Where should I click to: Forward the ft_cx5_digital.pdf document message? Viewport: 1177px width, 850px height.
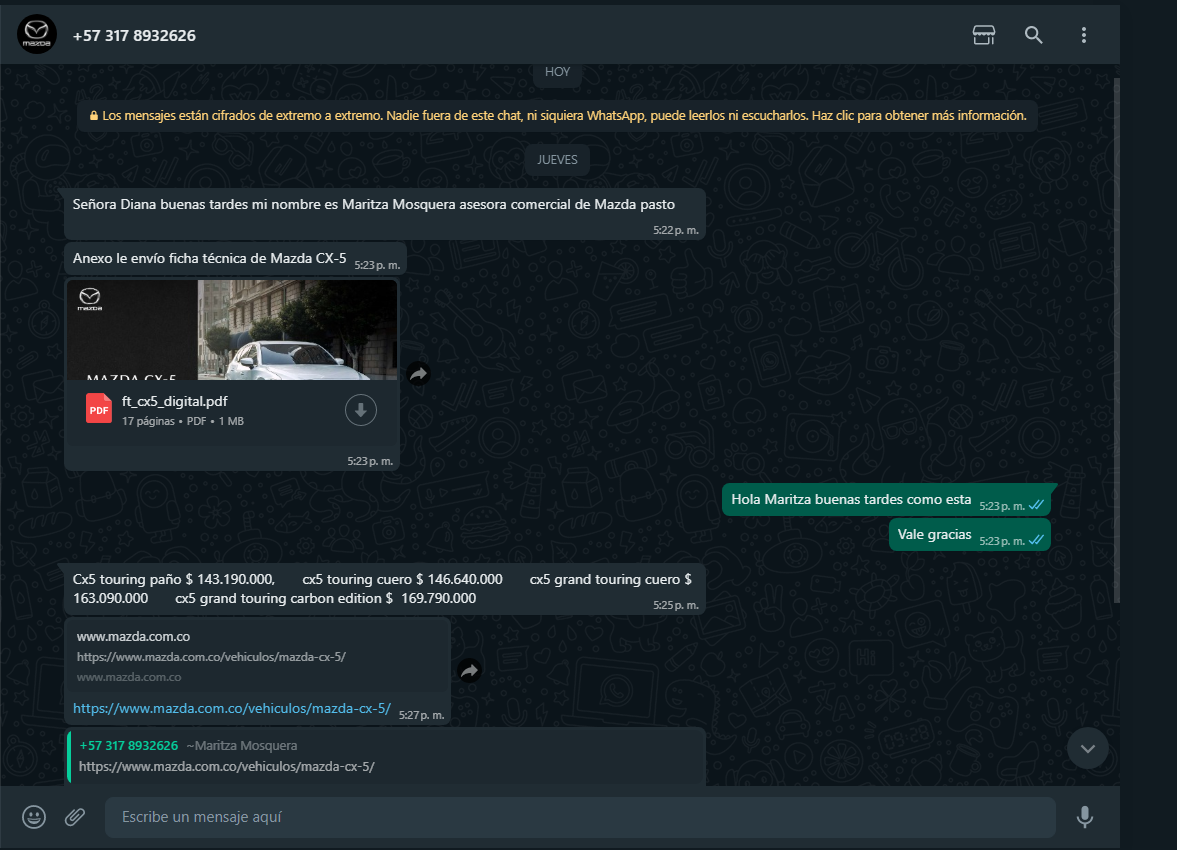[418, 373]
